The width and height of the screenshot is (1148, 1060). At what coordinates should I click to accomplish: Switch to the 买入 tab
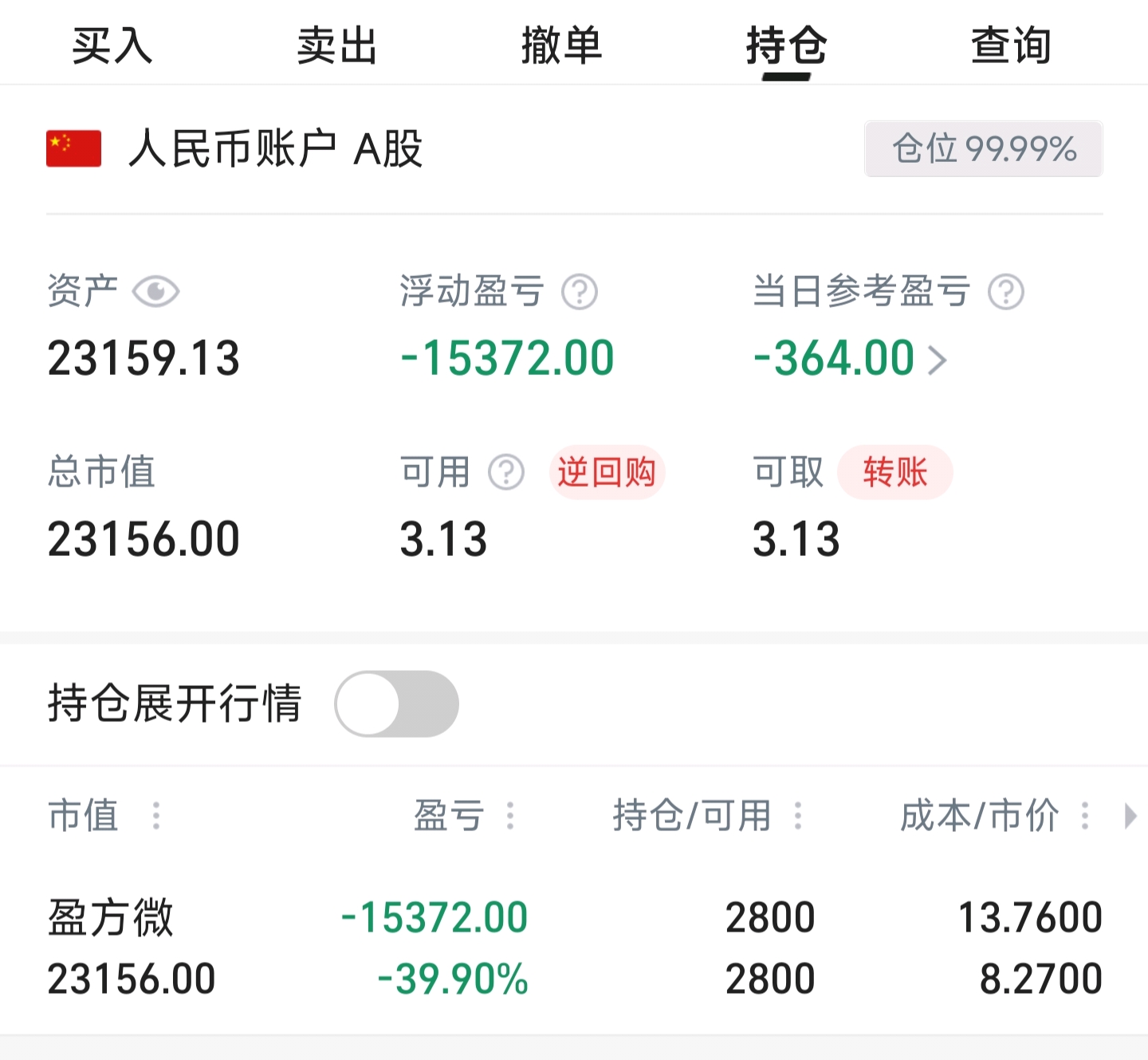click(112, 45)
